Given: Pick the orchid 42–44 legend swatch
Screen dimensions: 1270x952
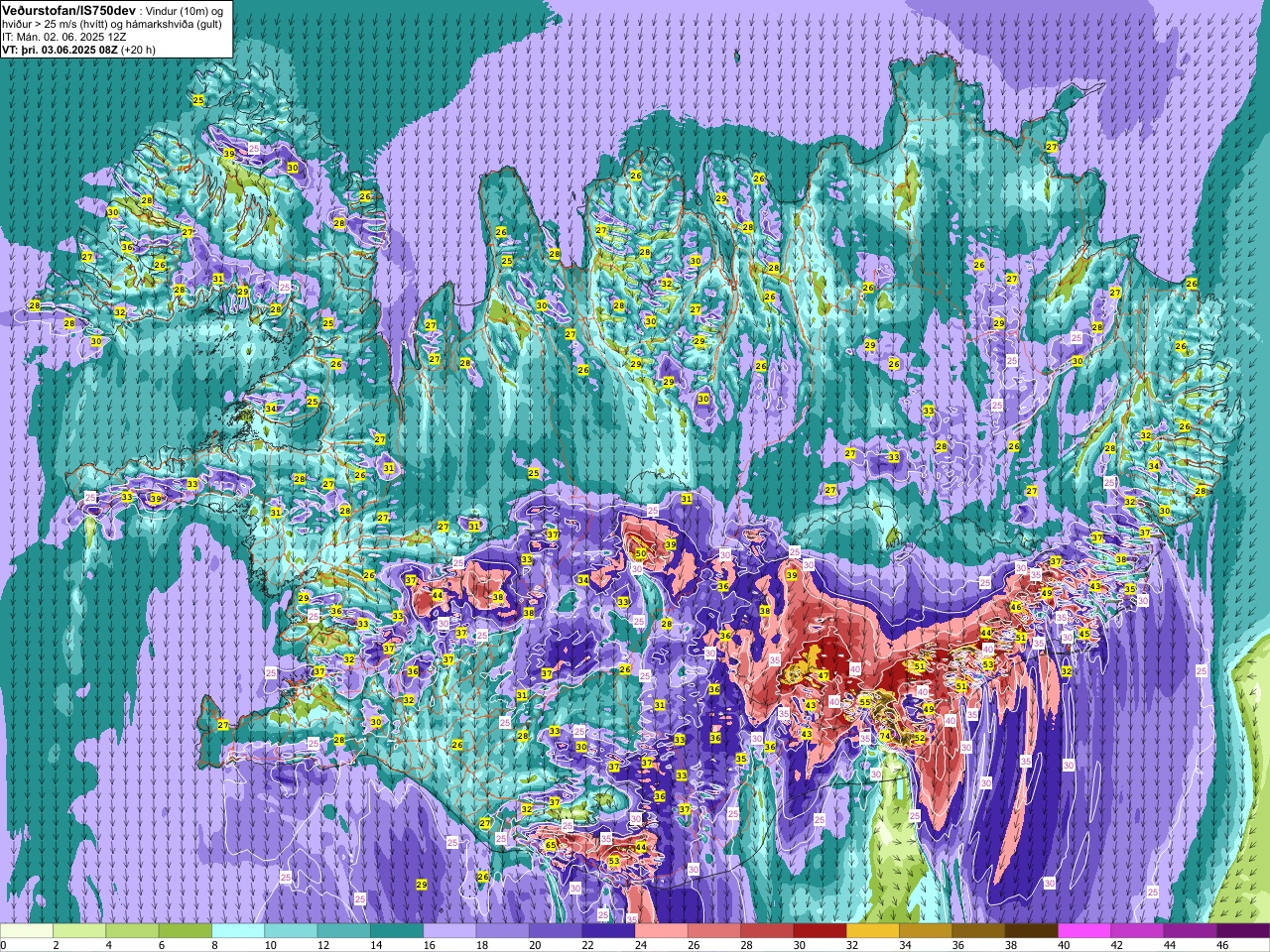Looking at the screenshot, I should [1136, 931].
